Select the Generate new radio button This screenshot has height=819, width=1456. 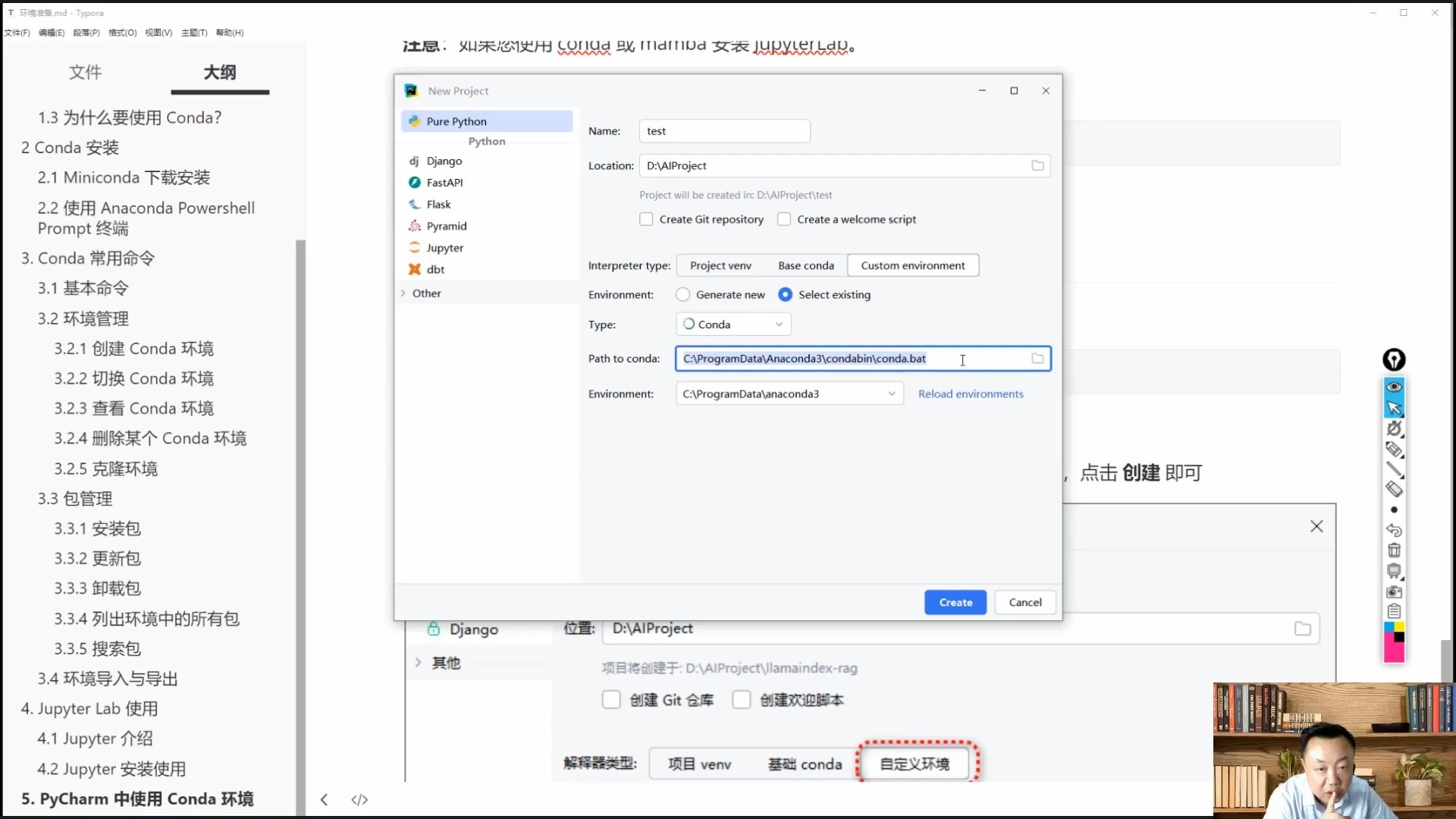683,294
